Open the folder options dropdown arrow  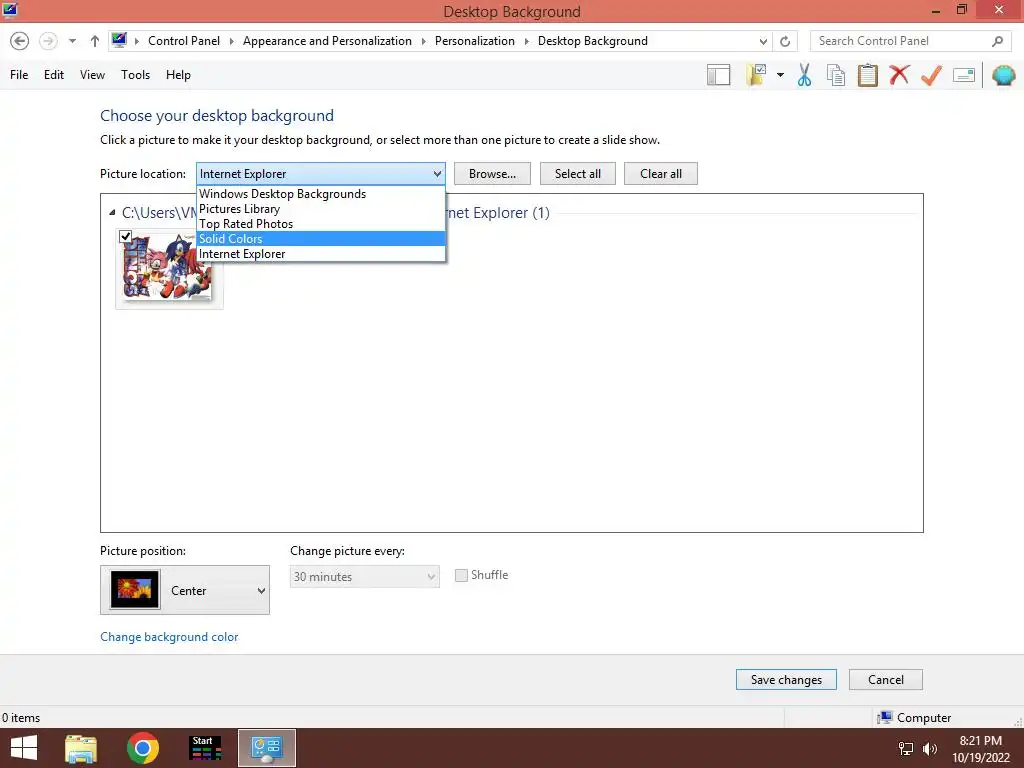(780, 75)
